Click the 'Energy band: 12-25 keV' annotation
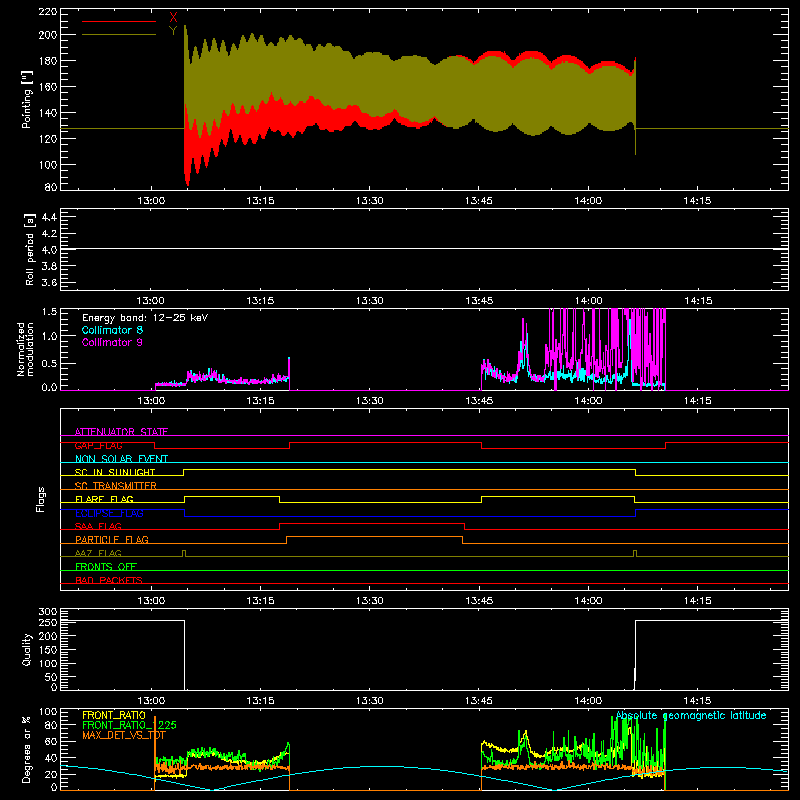 [145, 318]
